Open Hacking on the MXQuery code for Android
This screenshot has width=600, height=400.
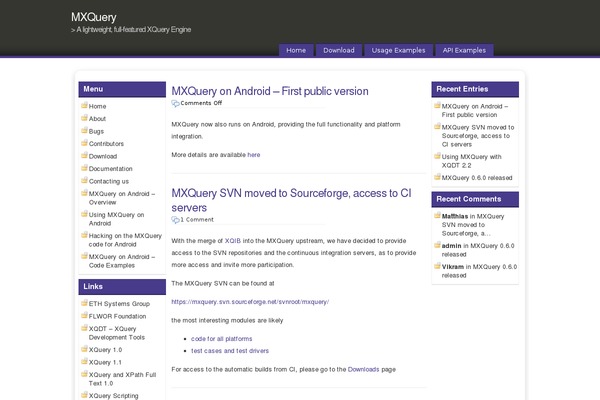coord(125,240)
